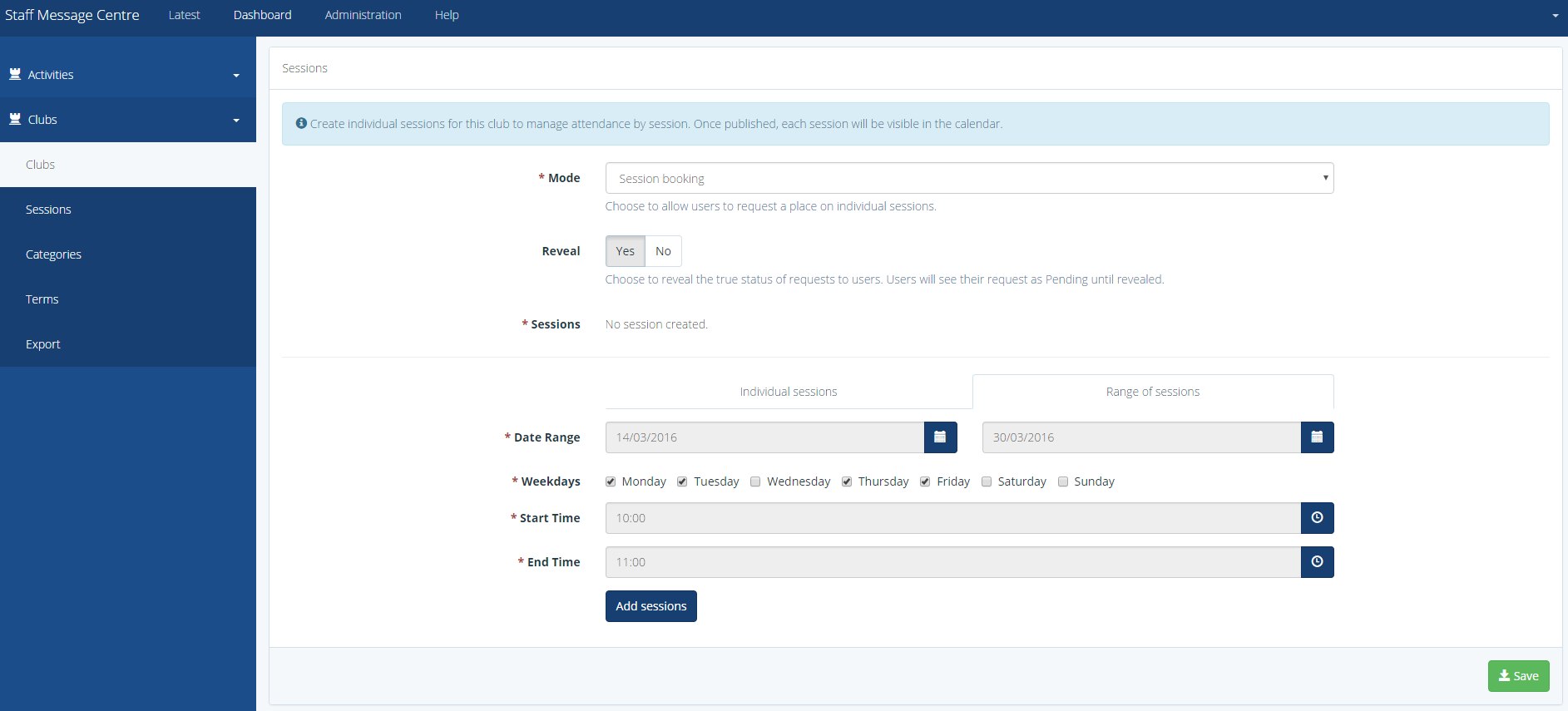Viewport: 1568px width, 711px height.
Task: Open Categories in the sidebar
Action: 128,254
